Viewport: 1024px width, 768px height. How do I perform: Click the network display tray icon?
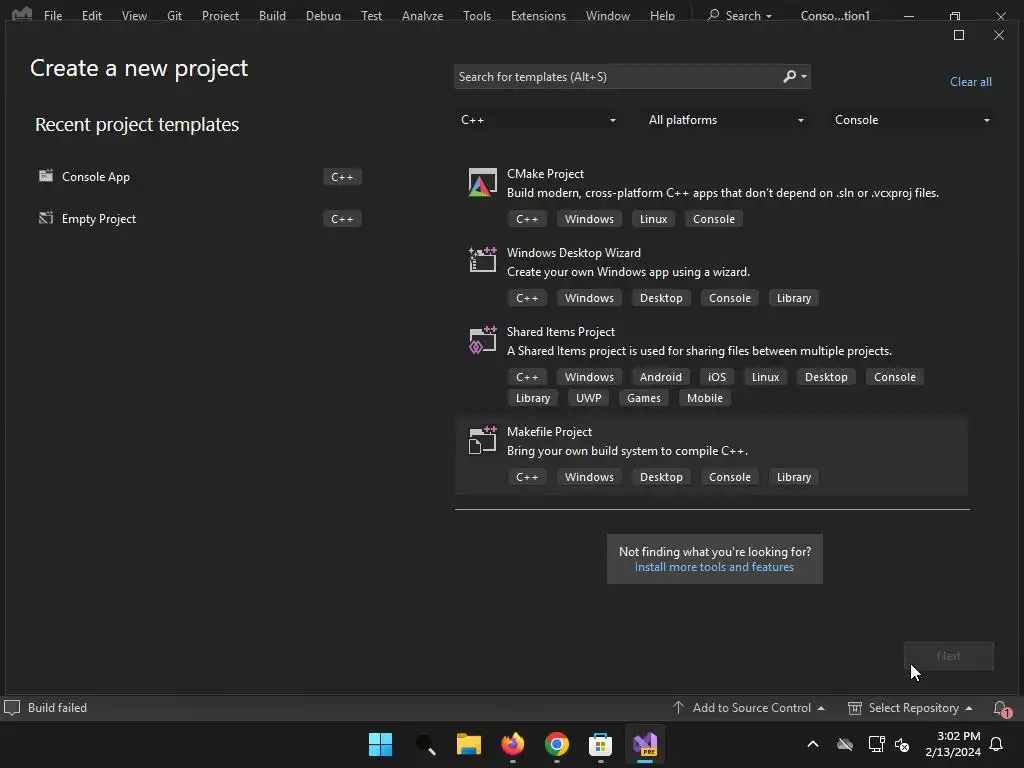click(x=876, y=744)
